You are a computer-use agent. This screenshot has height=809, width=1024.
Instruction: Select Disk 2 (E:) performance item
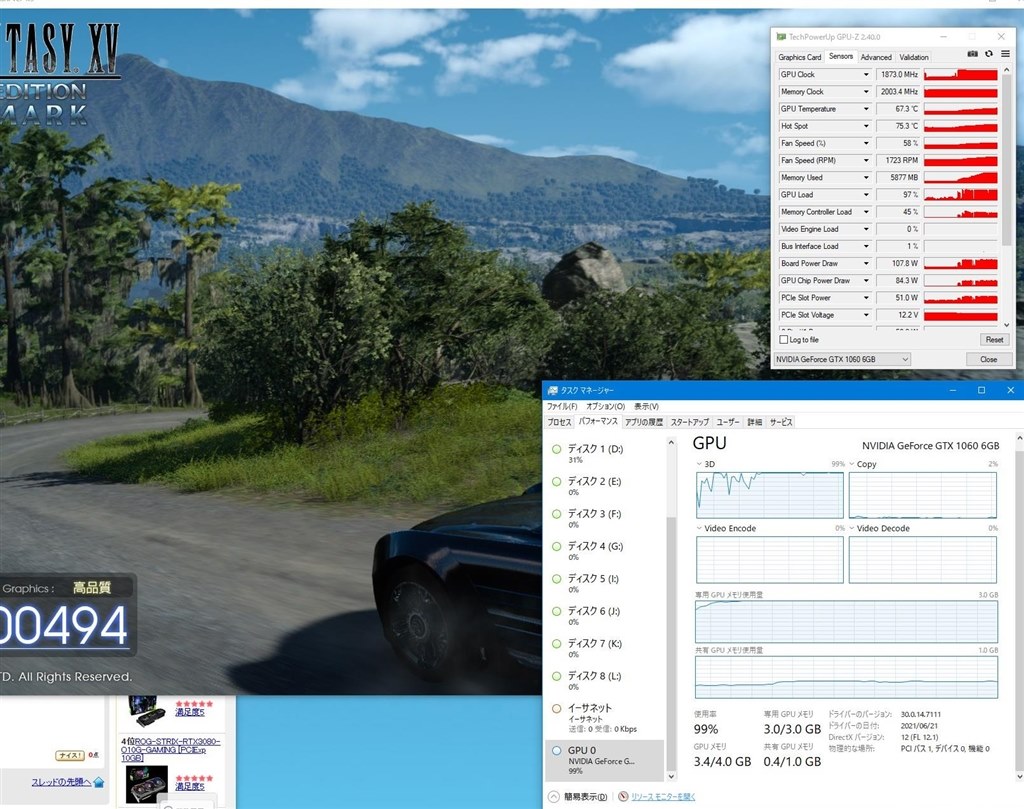tap(605, 486)
